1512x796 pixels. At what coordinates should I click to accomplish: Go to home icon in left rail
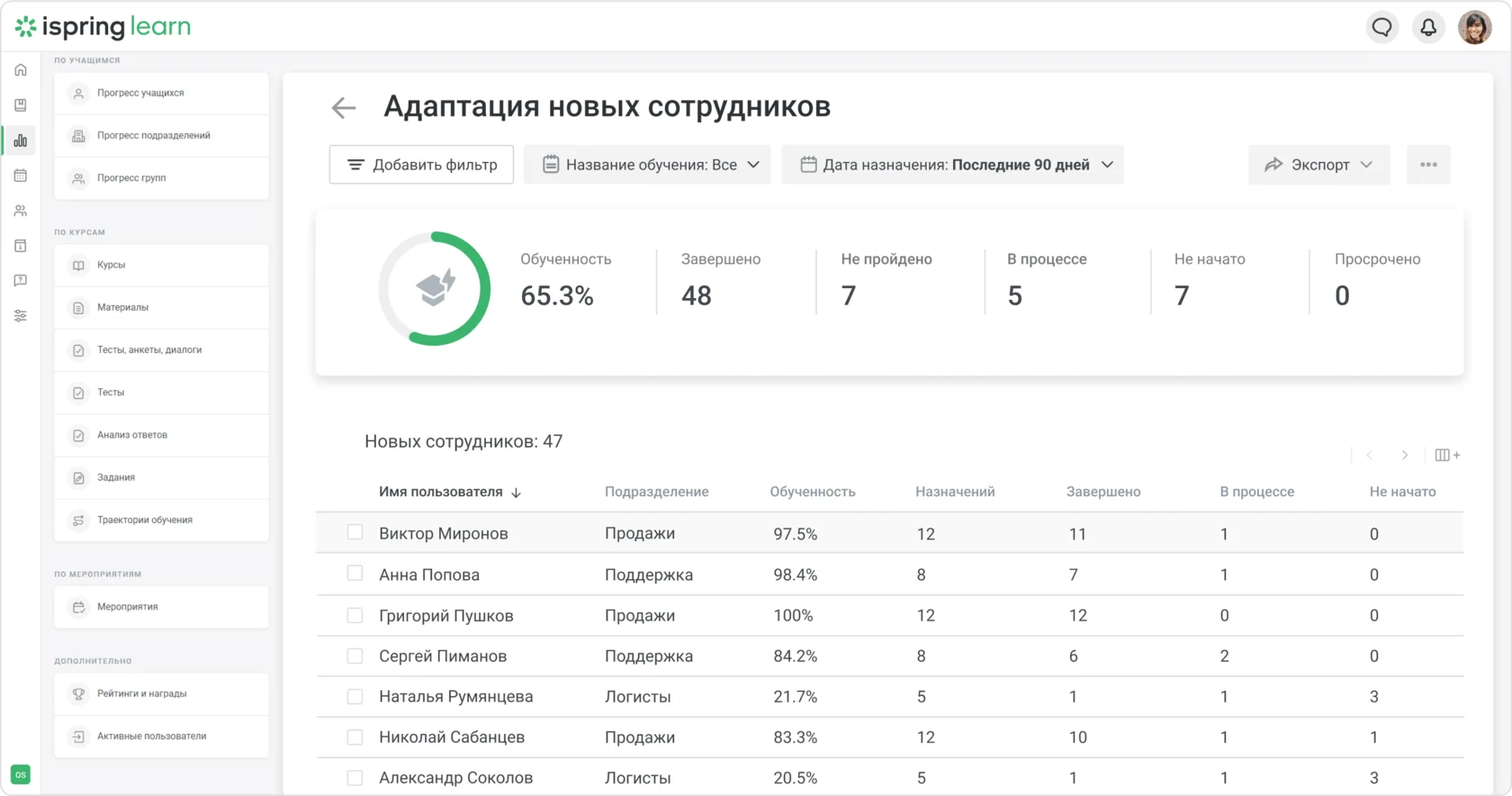pyautogui.click(x=21, y=70)
